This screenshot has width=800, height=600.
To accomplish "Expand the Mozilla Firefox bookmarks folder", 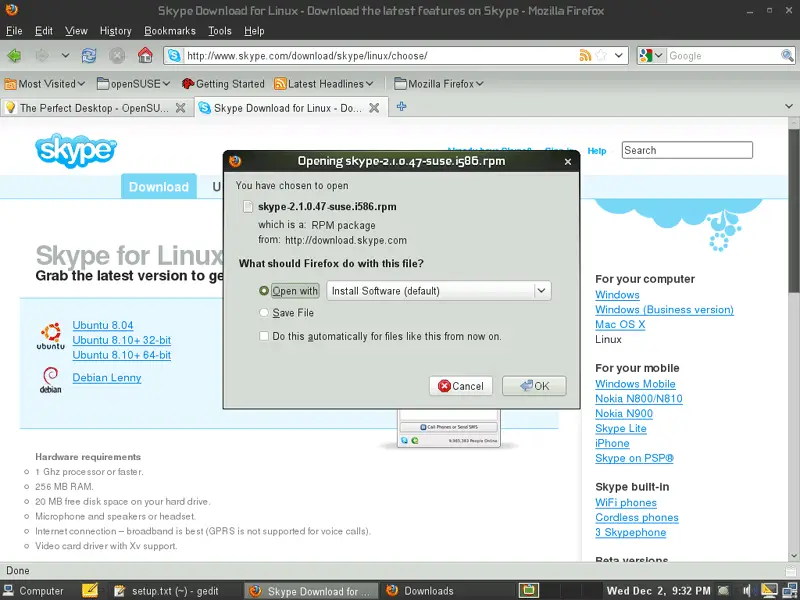I will 439,84.
